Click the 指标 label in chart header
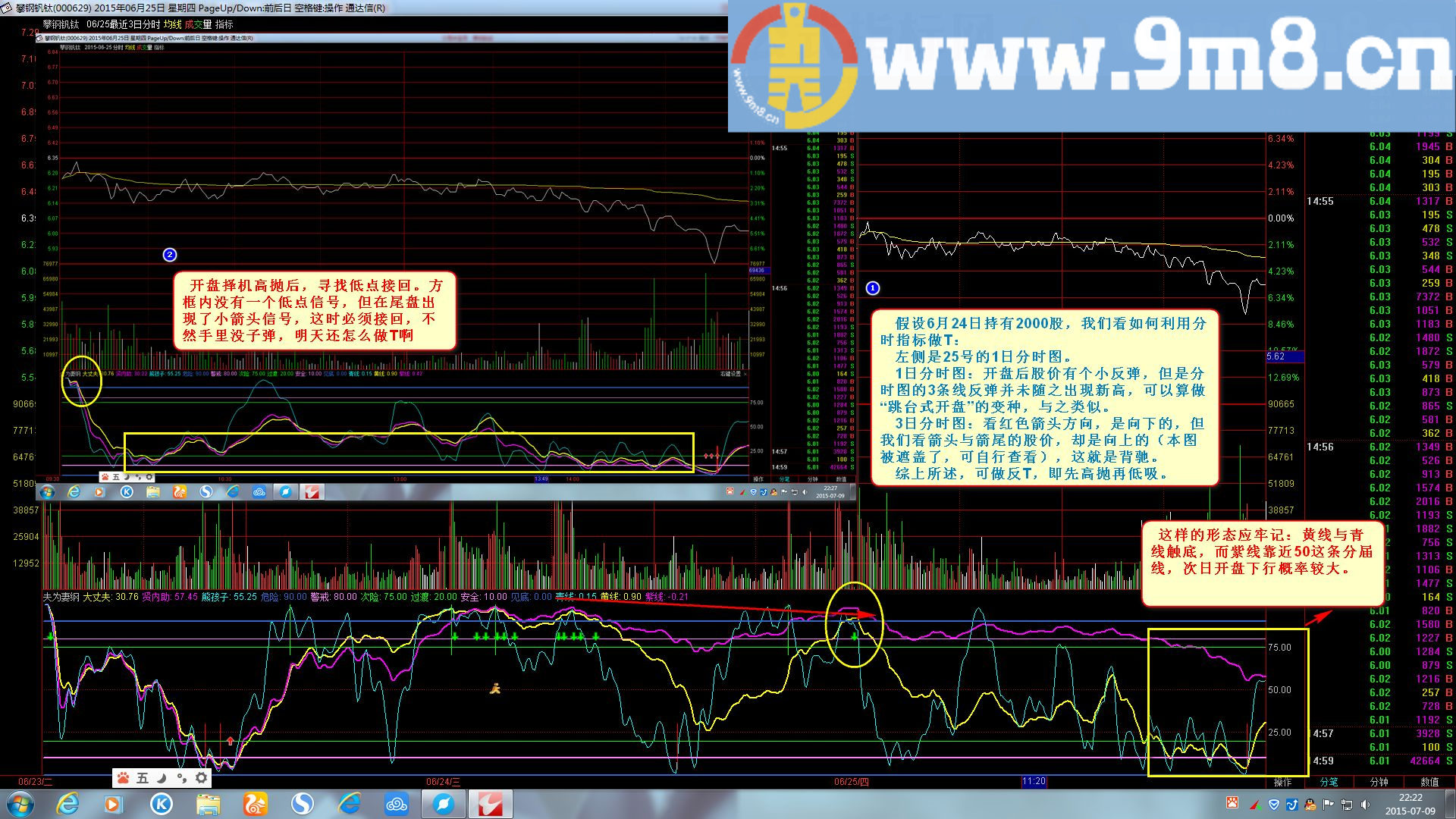Image resolution: width=1456 pixels, height=819 pixels. [x=224, y=24]
